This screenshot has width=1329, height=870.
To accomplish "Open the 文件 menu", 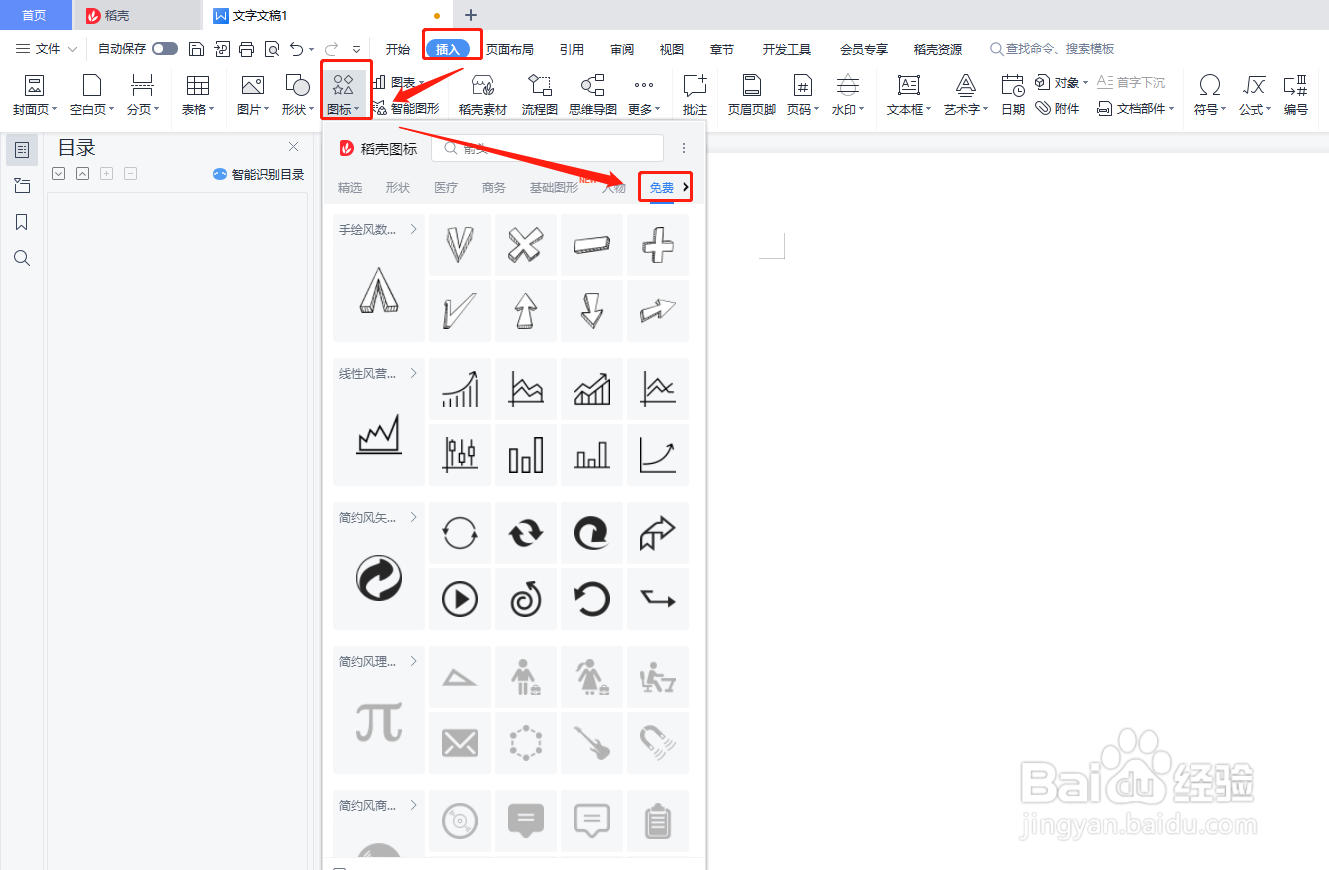I will tap(47, 49).
